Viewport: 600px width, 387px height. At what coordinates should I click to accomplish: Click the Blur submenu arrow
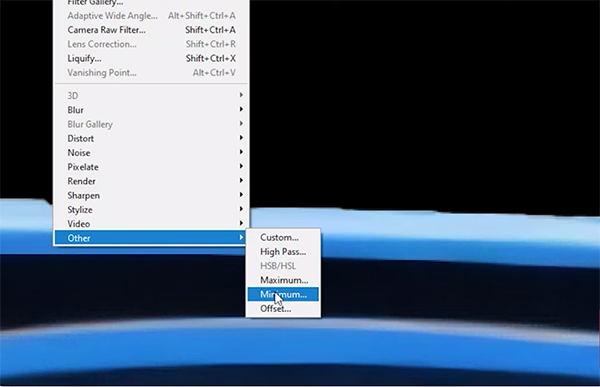click(241, 109)
